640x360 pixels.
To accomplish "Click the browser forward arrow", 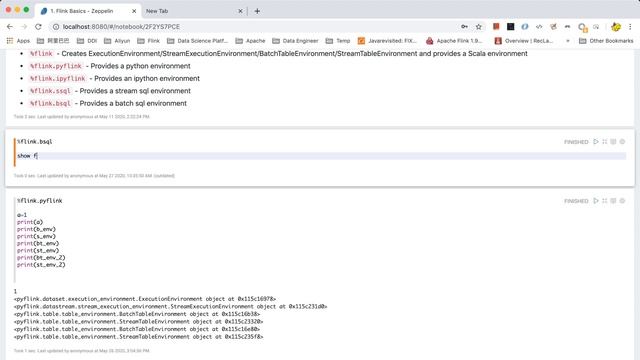I will 24,27.
